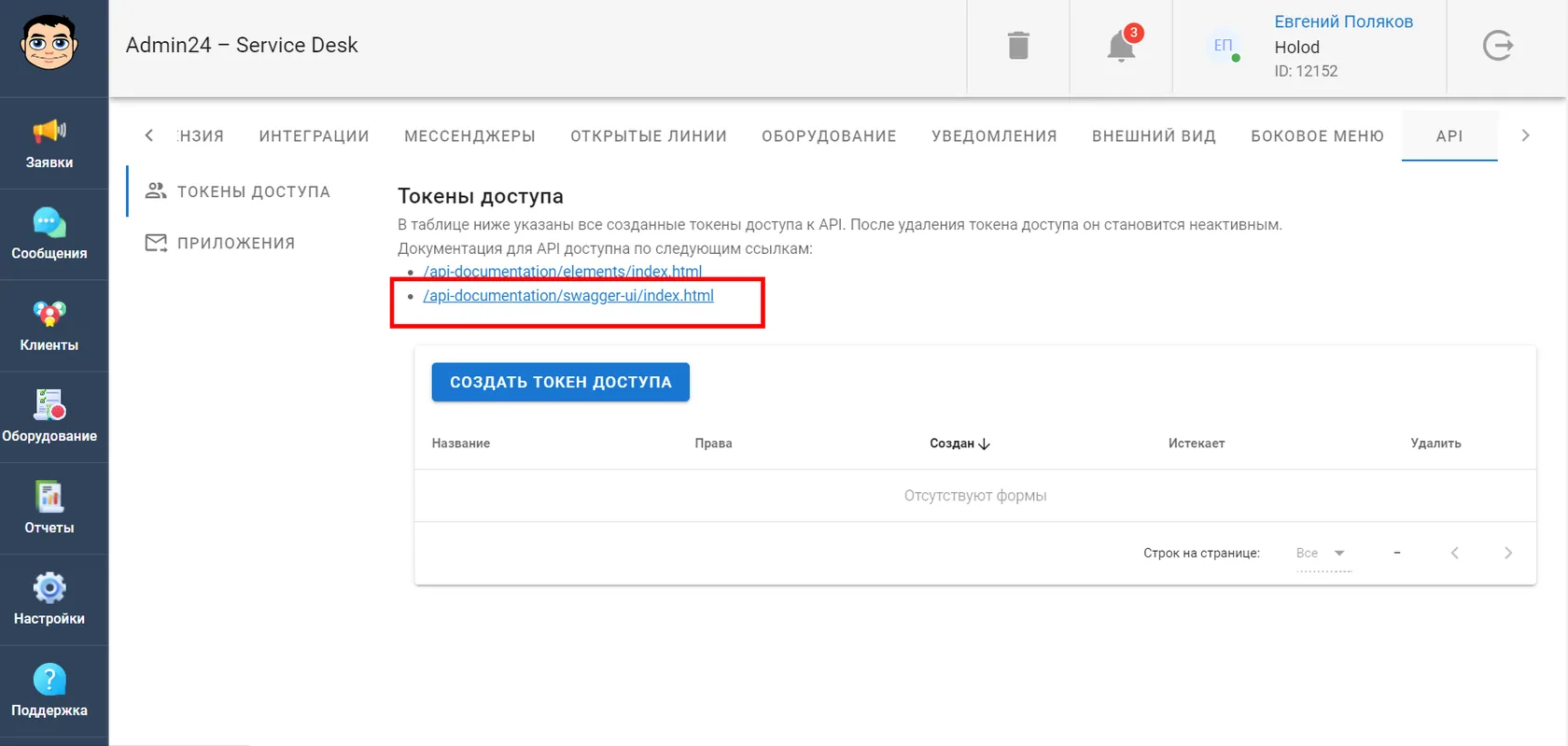Image resolution: width=1568 pixels, height=746 pixels.
Task: Open ВНЕШНИЙ ВИД tab
Action: click(x=1154, y=136)
